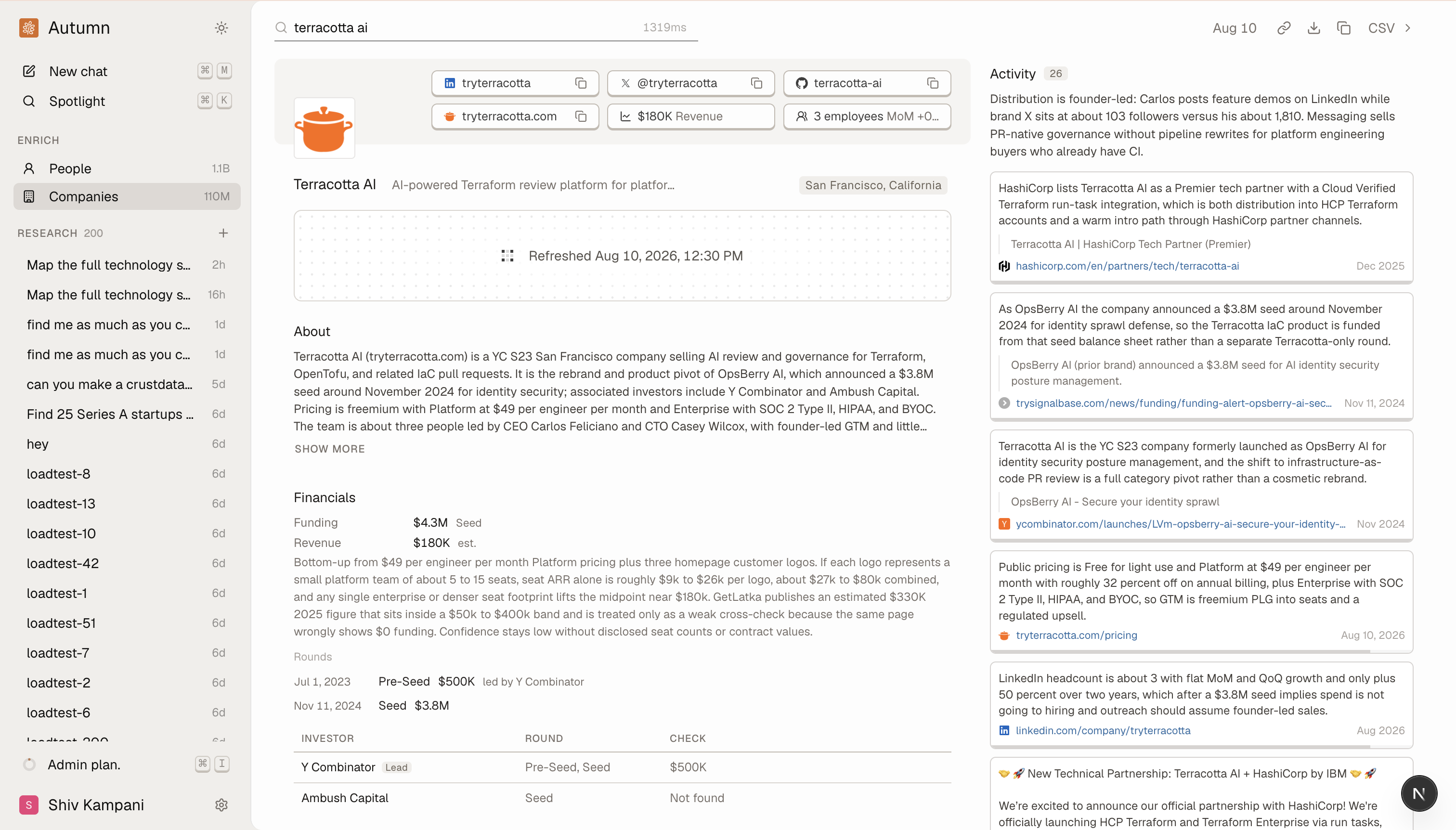
Task: Open Spotlight search
Action: [127, 101]
